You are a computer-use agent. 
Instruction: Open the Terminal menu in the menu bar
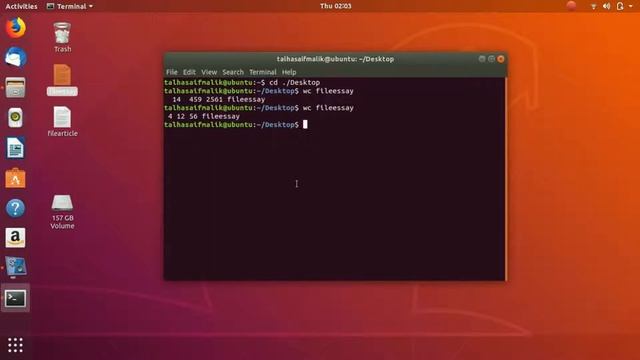pos(263,72)
